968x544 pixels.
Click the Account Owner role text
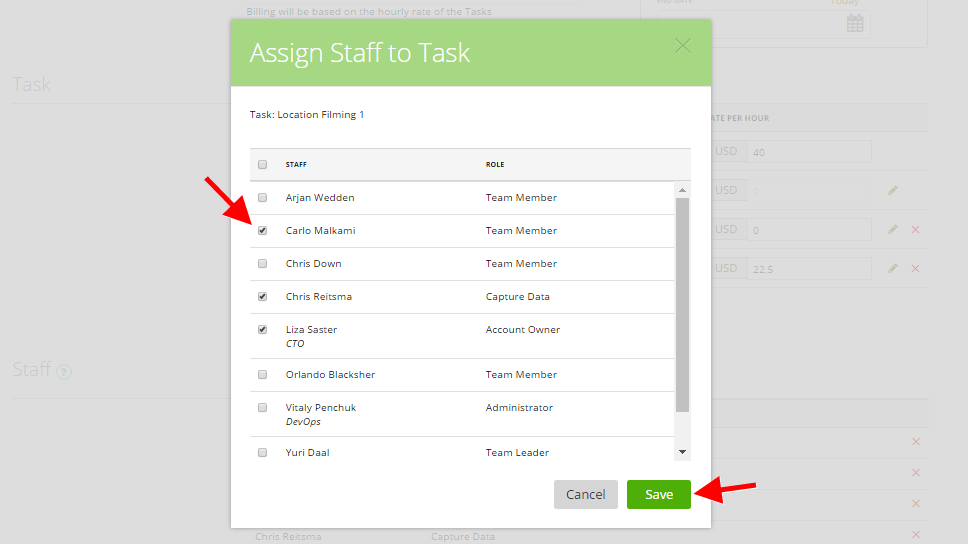point(522,330)
